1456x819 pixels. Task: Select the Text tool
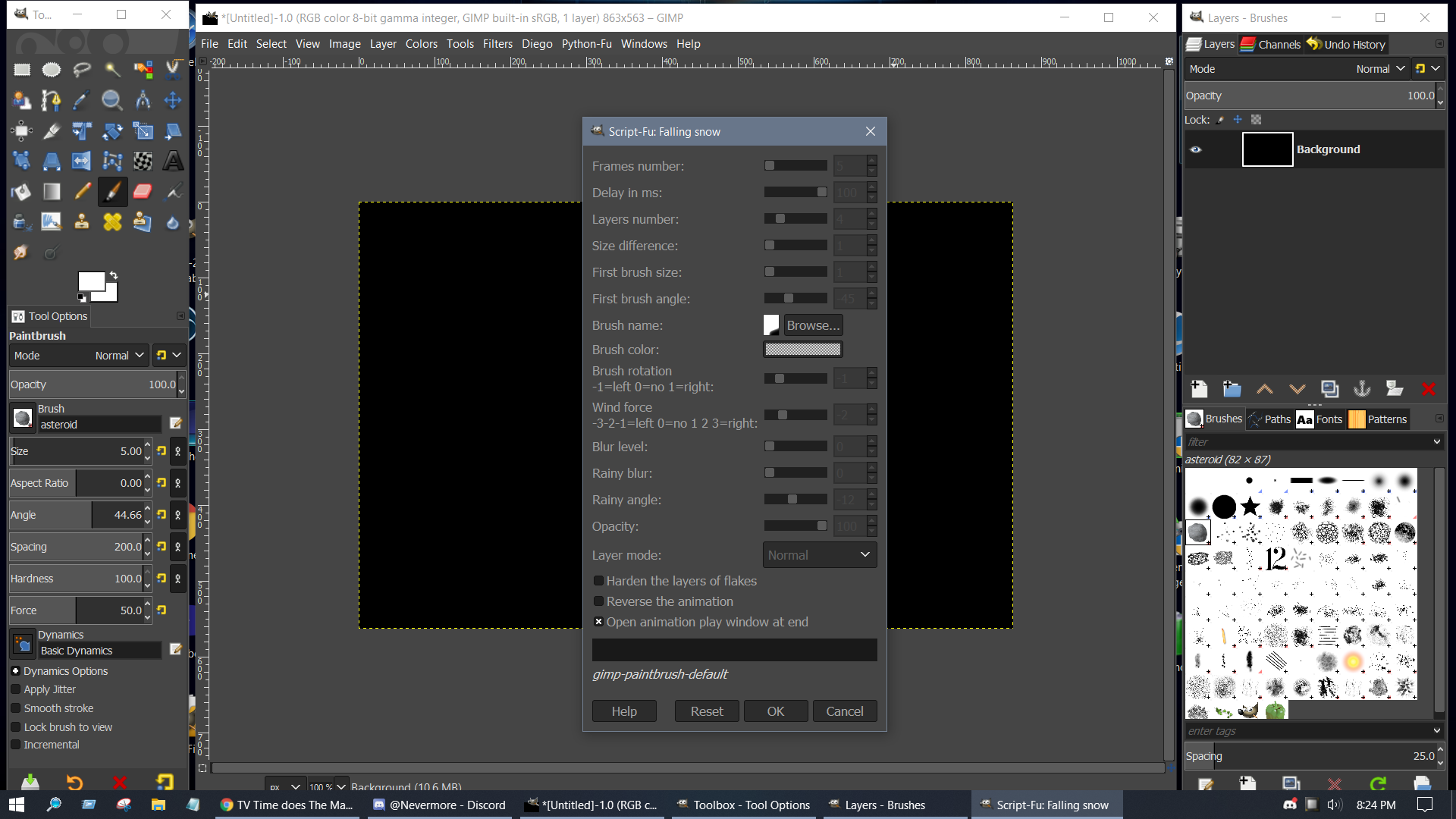point(173,161)
